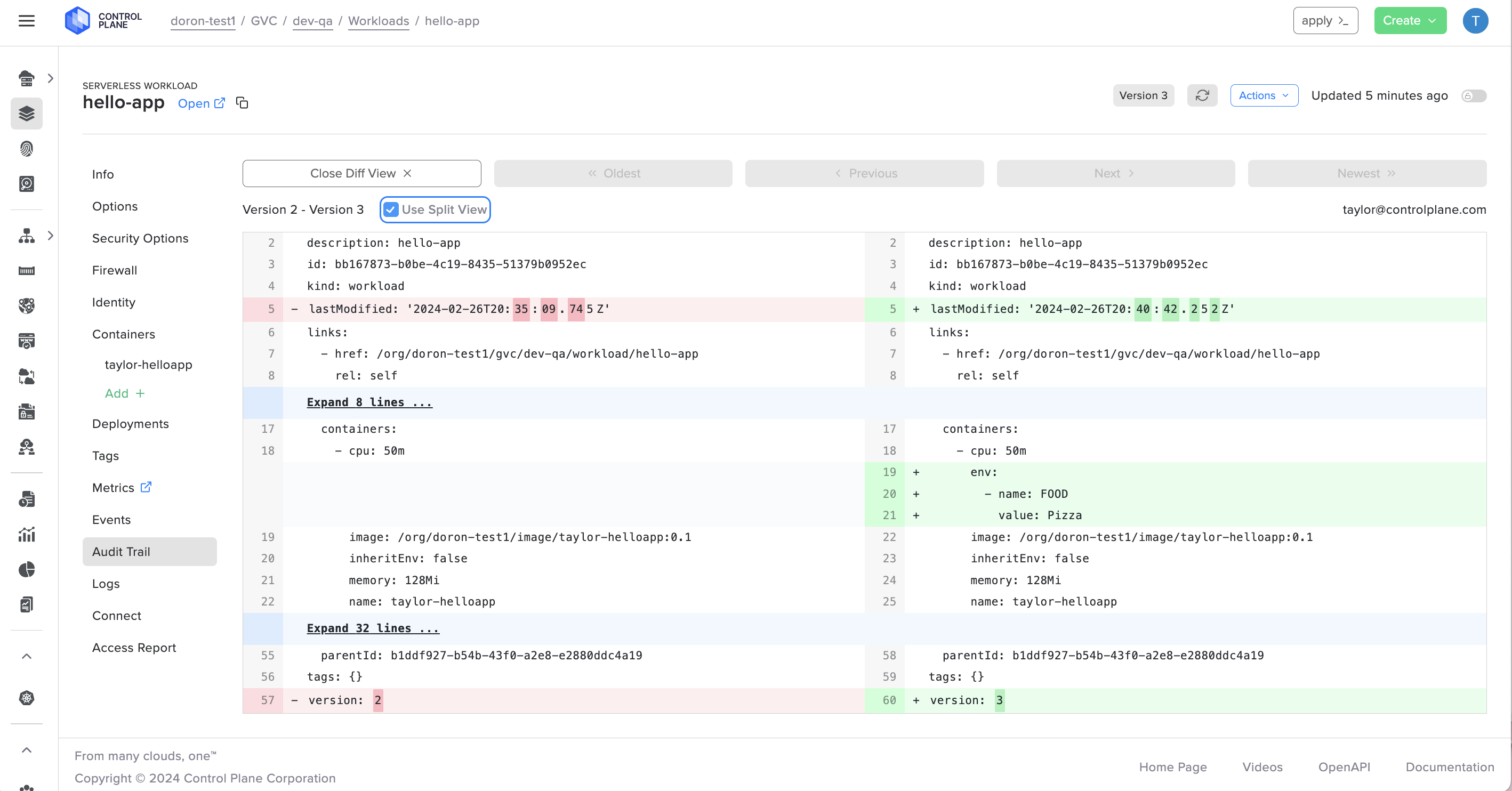Select the Firewall section tab

[x=115, y=271]
